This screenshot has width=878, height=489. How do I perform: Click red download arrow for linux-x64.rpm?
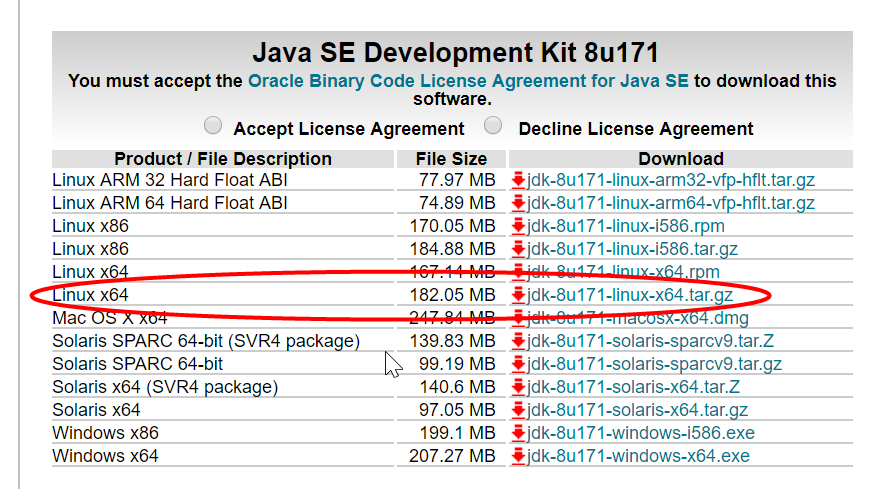coord(518,272)
